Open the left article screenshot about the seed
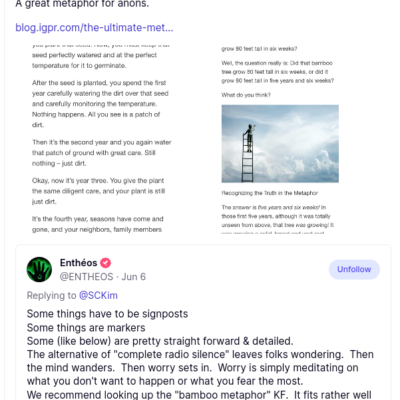 (101, 139)
